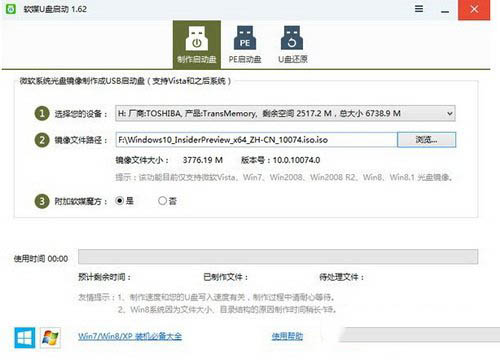Click the 浏览... browse button

[x=426, y=140]
